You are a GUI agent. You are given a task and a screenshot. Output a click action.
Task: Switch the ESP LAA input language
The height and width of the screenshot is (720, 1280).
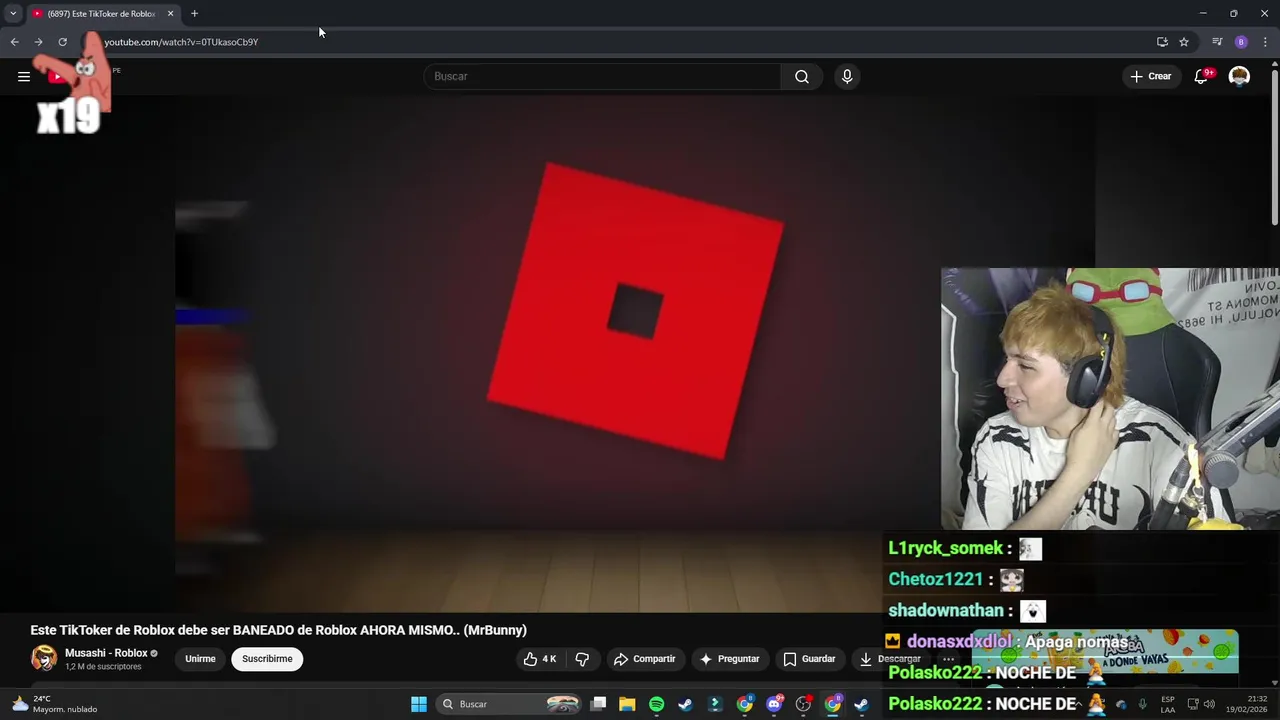click(x=1168, y=704)
